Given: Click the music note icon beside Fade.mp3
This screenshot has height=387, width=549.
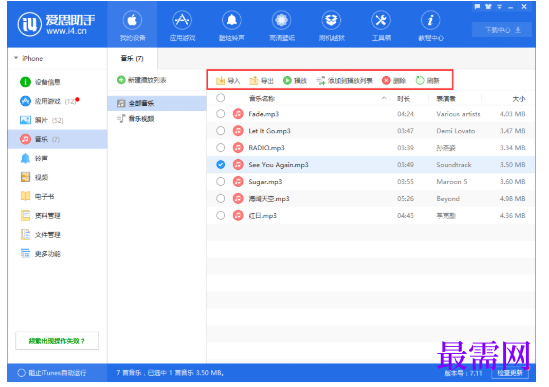Looking at the screenshot, I should pos(238,114).
